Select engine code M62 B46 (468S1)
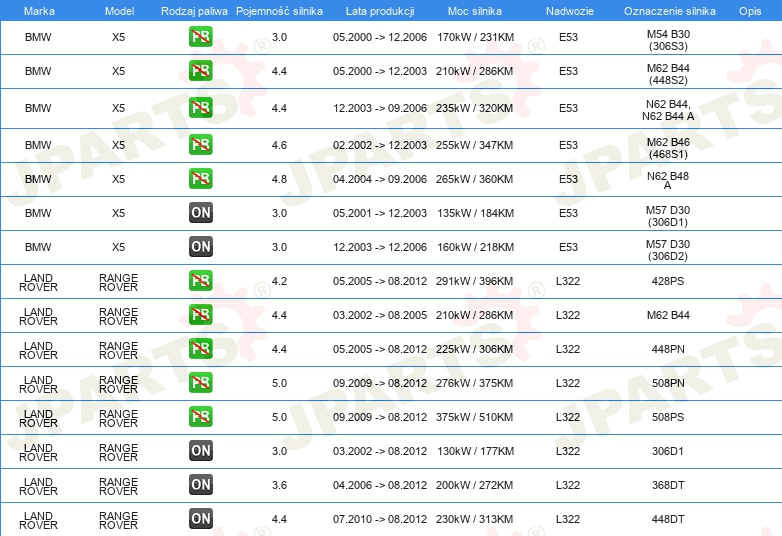Screen dimensions: 782x536 [x=668, y=148]
